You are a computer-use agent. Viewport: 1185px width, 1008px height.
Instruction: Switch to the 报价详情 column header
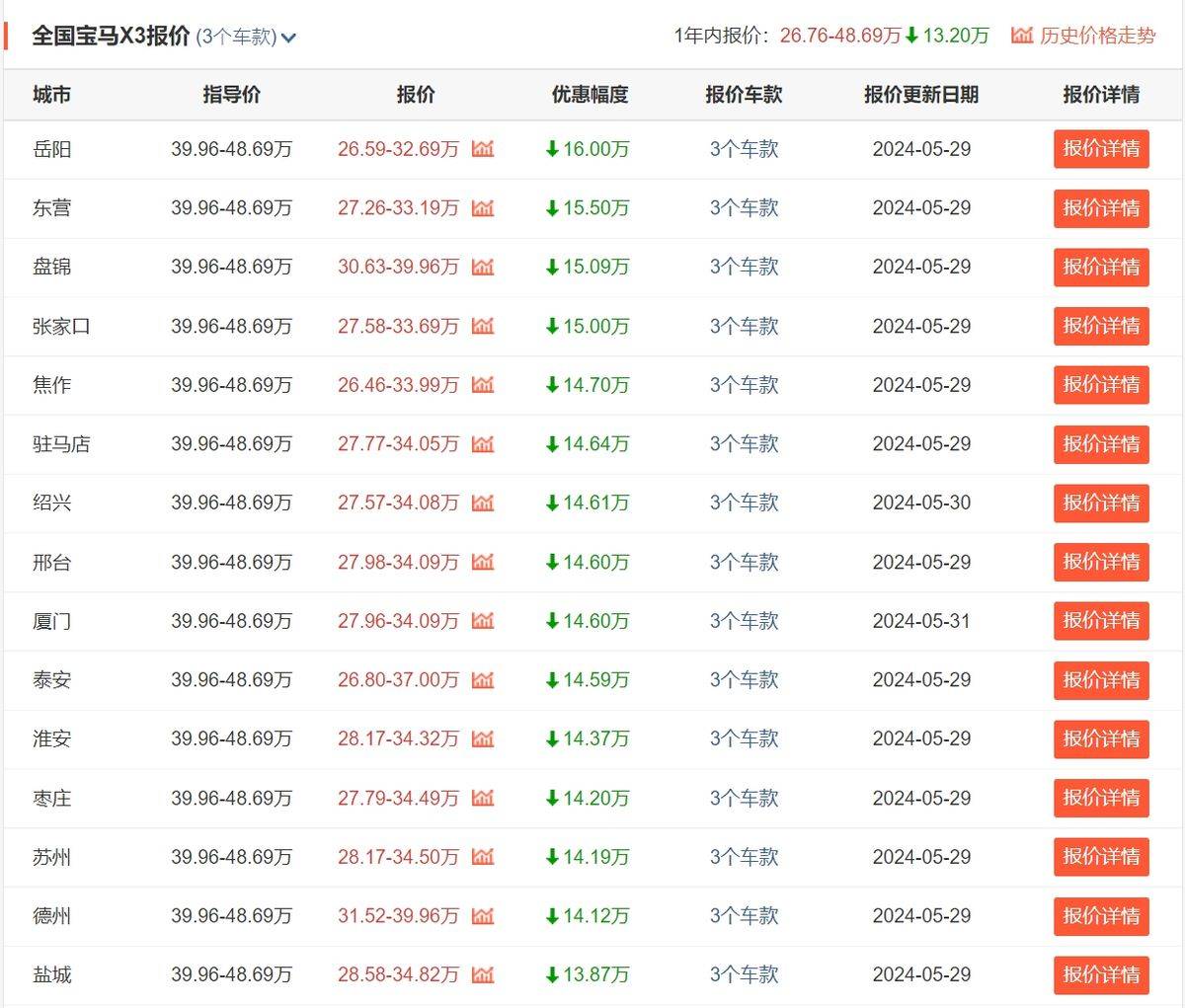(x=1101, y=95)
